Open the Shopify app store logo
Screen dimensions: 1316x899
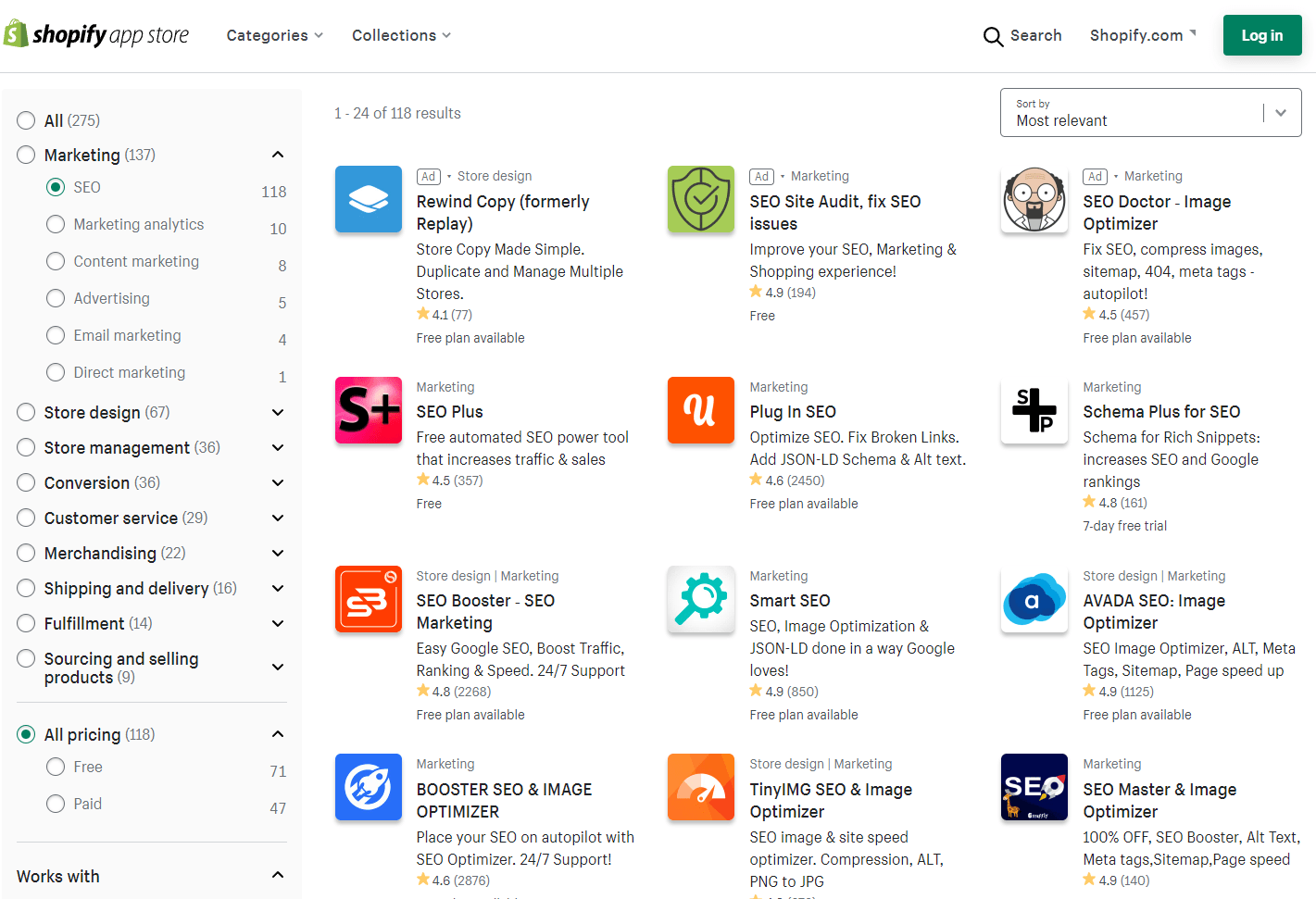coord(96,34)
